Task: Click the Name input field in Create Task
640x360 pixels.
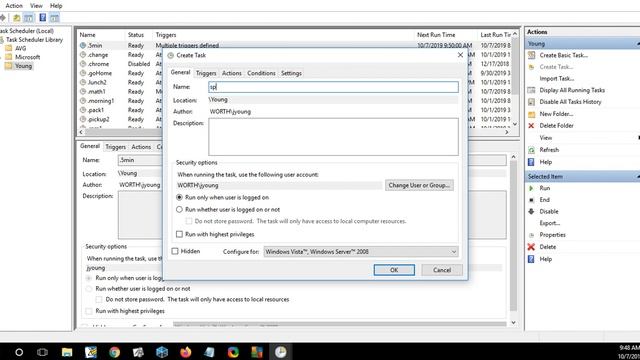Action: (x=333, y=87)
